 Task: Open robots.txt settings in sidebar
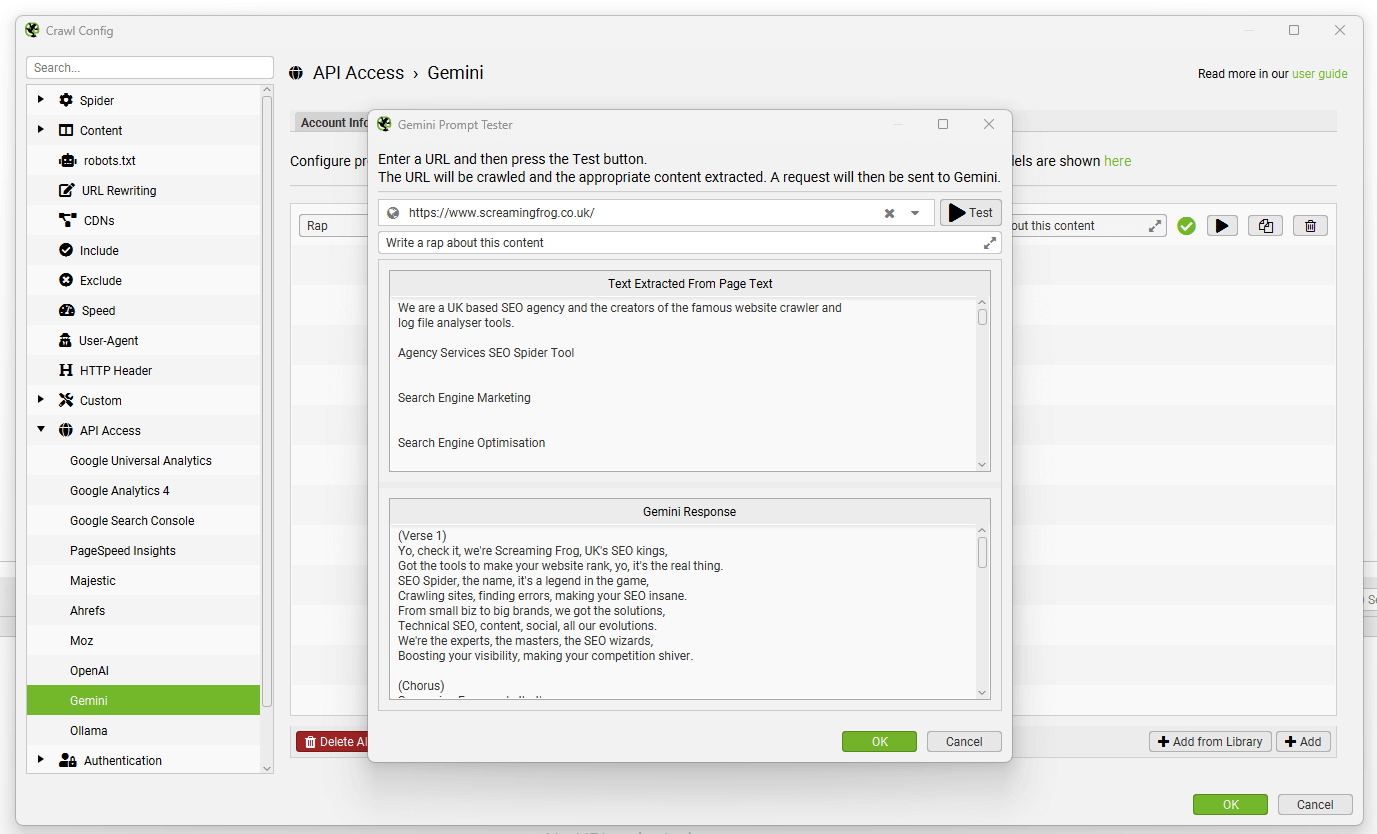point(109,161)
